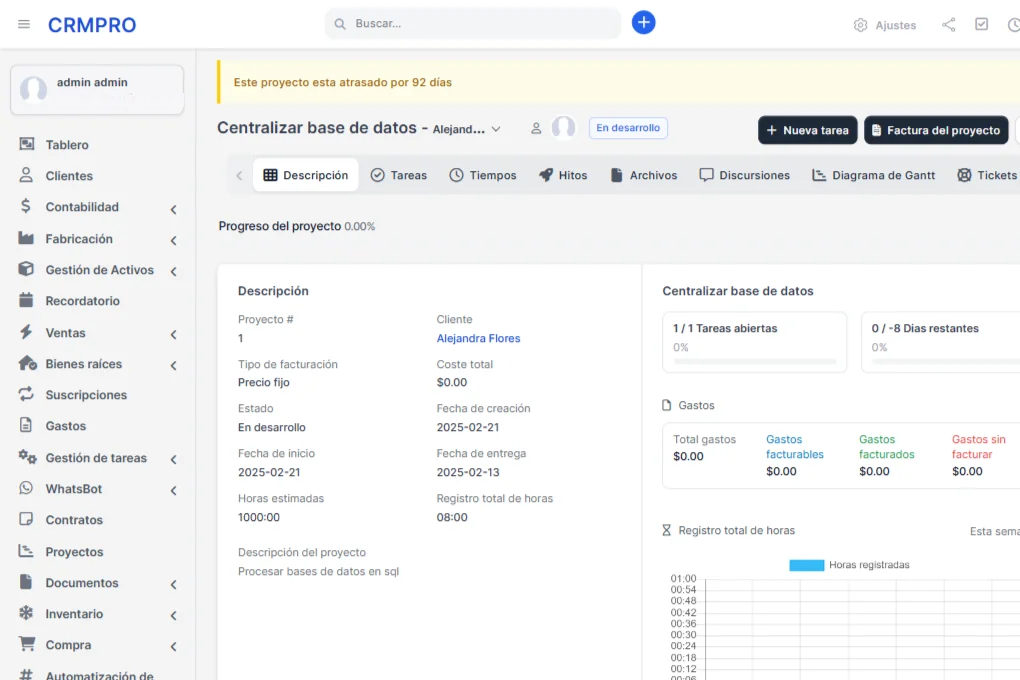This screenshot has width=1020, height=680.
Task: Switch to the Archivos tab
Action: 644,175
